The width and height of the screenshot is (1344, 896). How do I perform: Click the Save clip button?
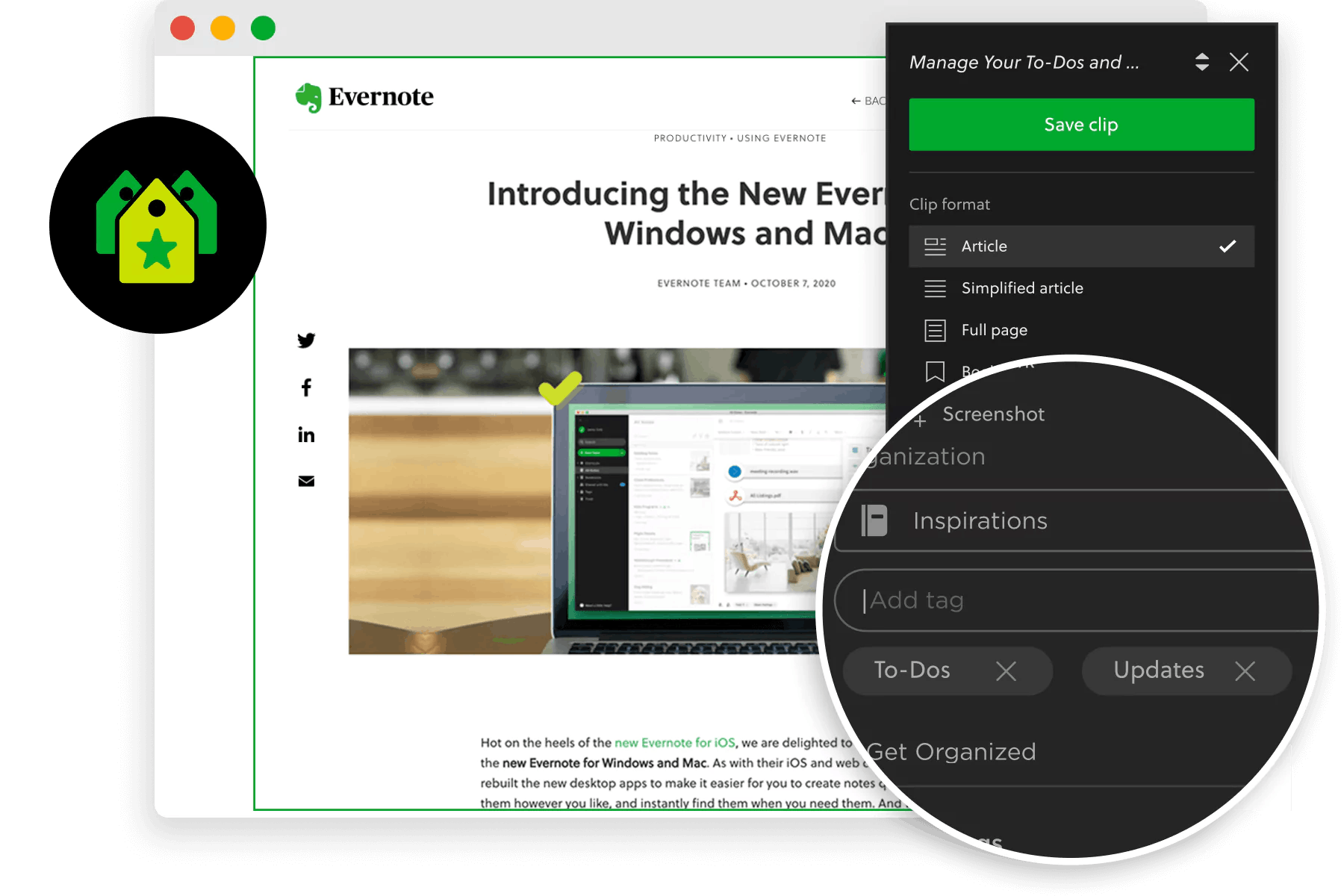coord(1081,125)
